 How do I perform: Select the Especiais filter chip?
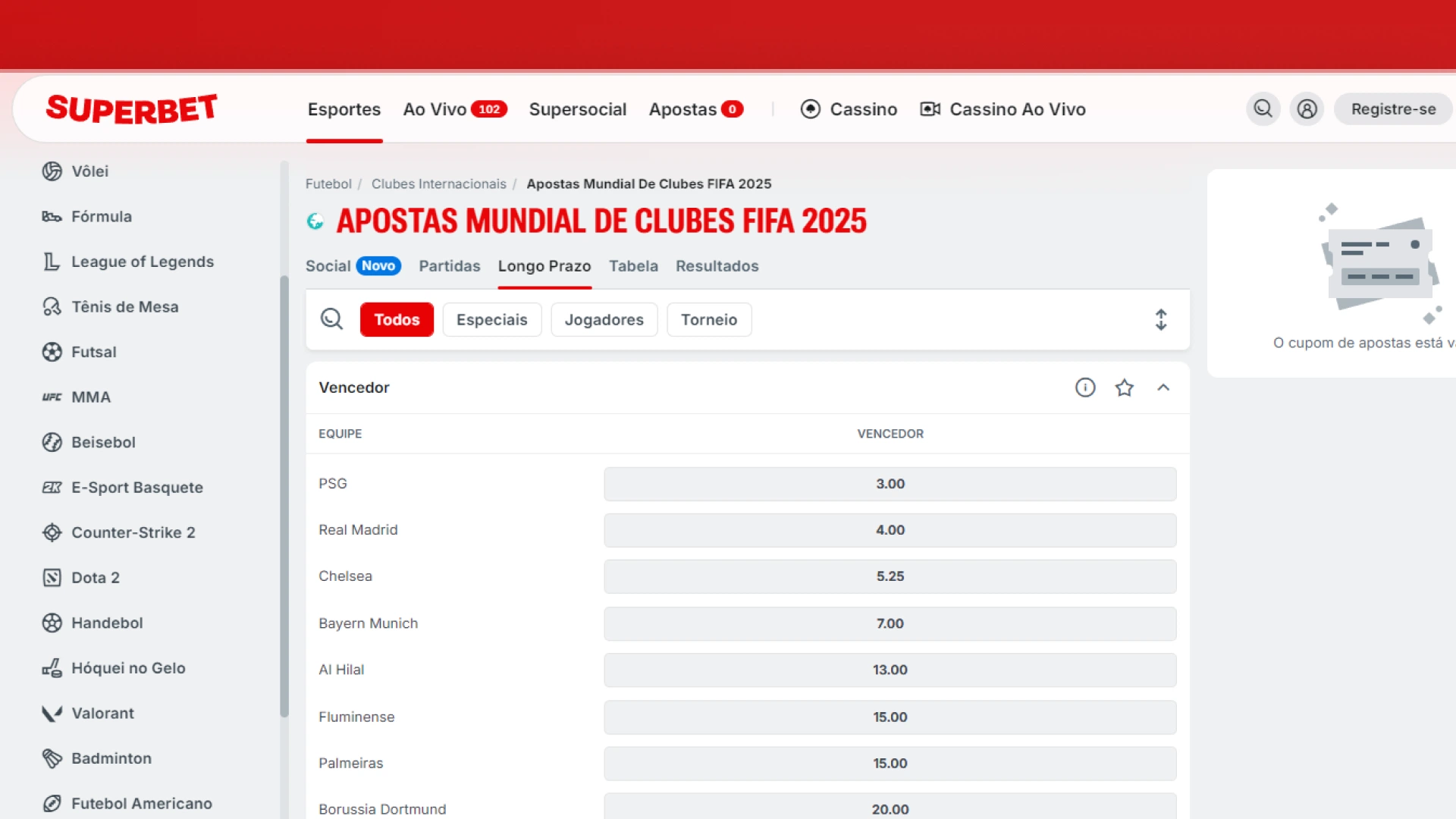coord(491,319)
